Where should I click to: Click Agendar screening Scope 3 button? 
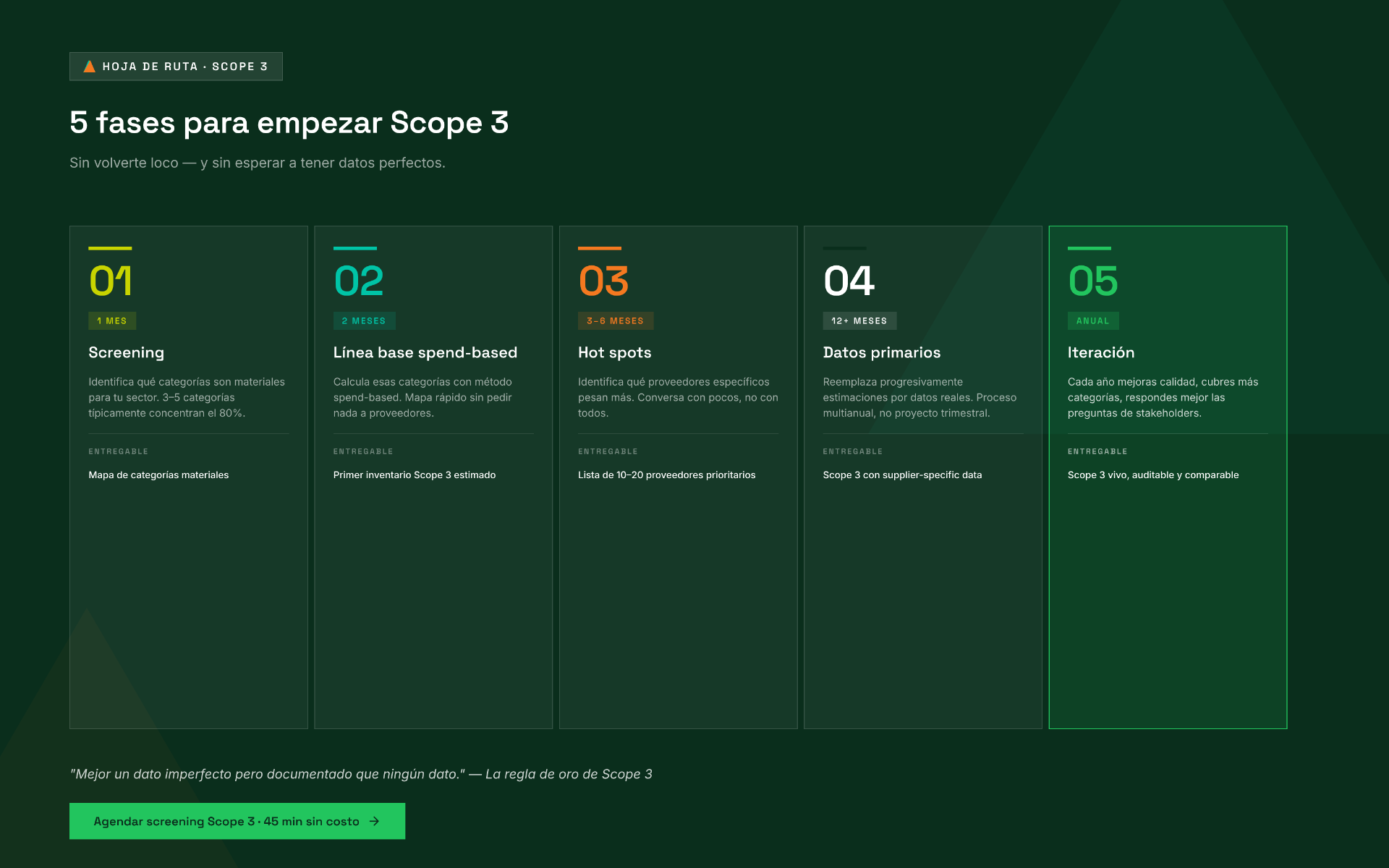click(x=237, y=821)
